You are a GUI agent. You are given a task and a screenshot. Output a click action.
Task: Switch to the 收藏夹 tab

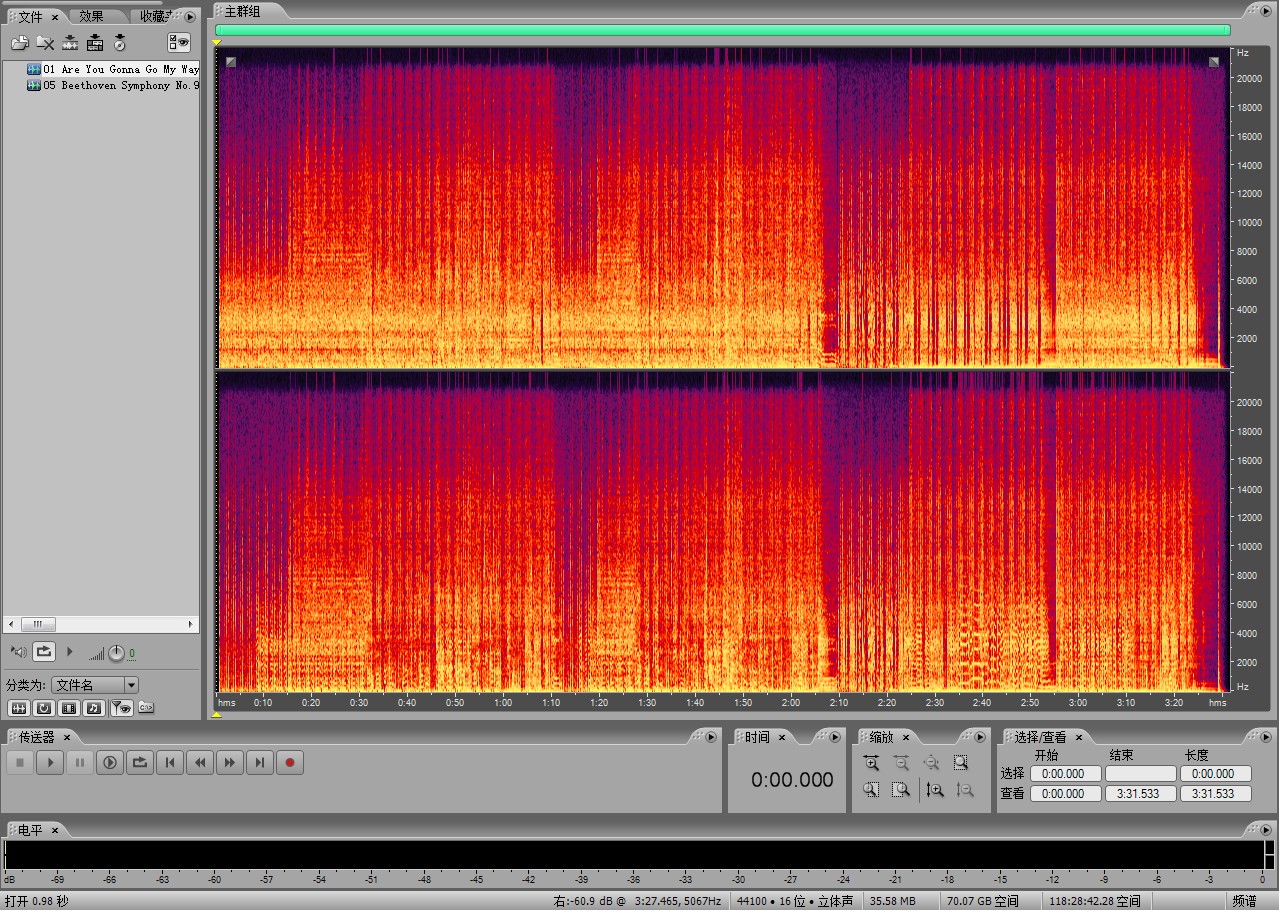pos(154,16)
